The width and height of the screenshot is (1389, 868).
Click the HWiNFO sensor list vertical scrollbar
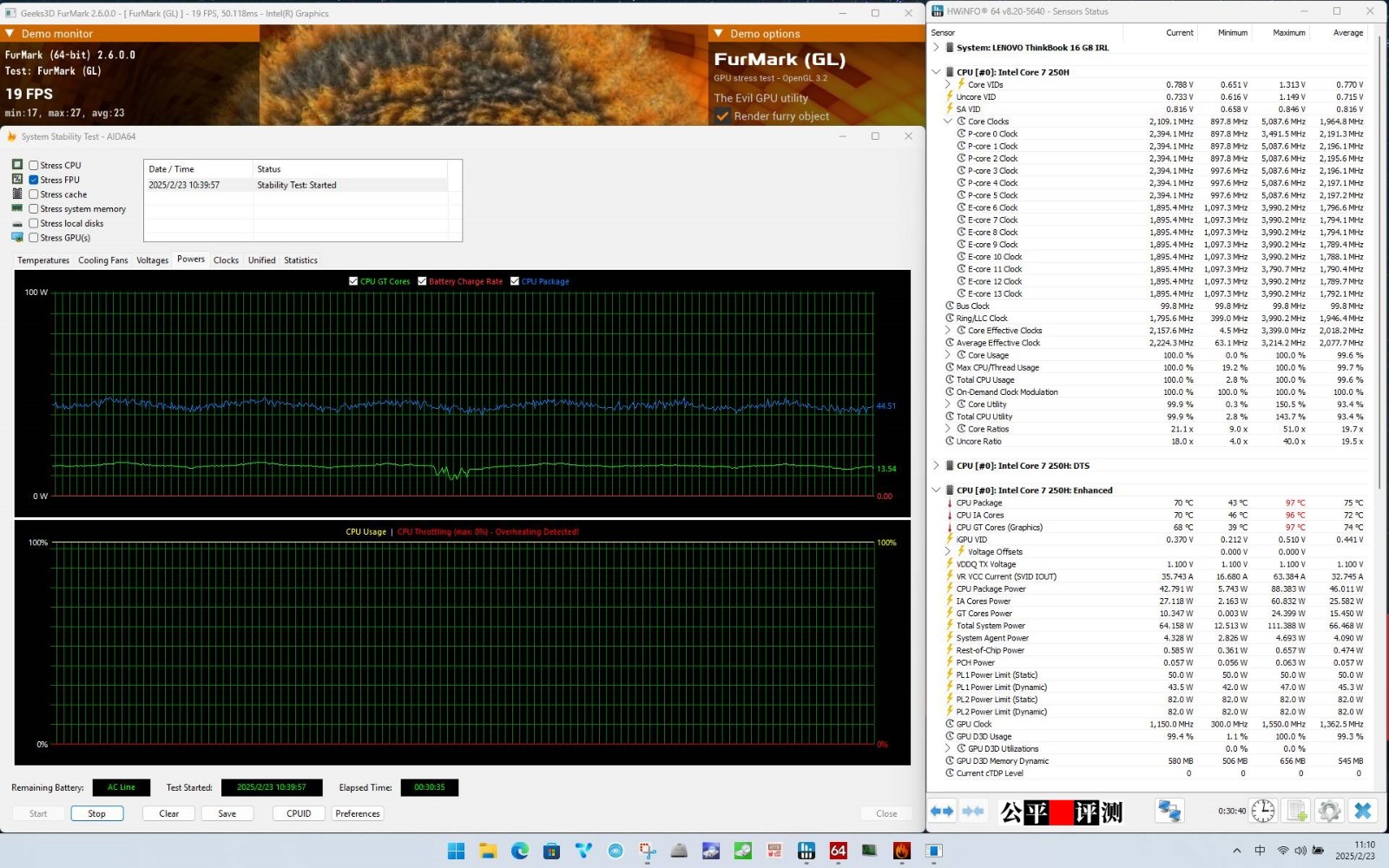[1380, 260]
